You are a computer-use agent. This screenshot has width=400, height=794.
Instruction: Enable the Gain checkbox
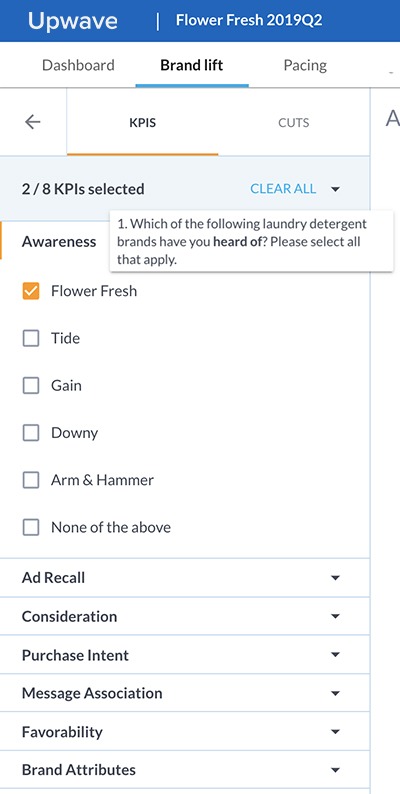tap(31, 386)
